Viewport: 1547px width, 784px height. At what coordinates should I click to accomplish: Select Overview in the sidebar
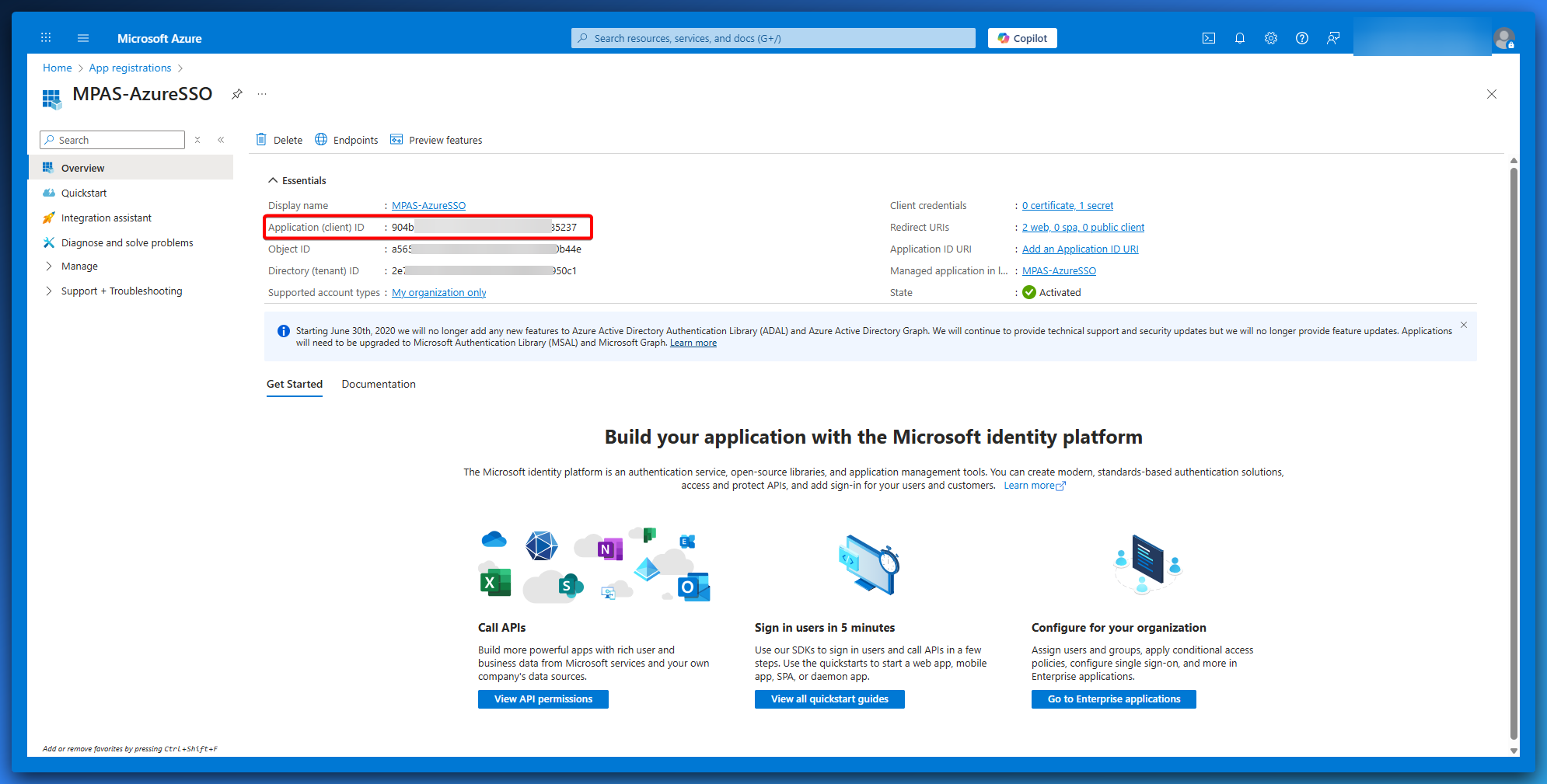point(130,167)
